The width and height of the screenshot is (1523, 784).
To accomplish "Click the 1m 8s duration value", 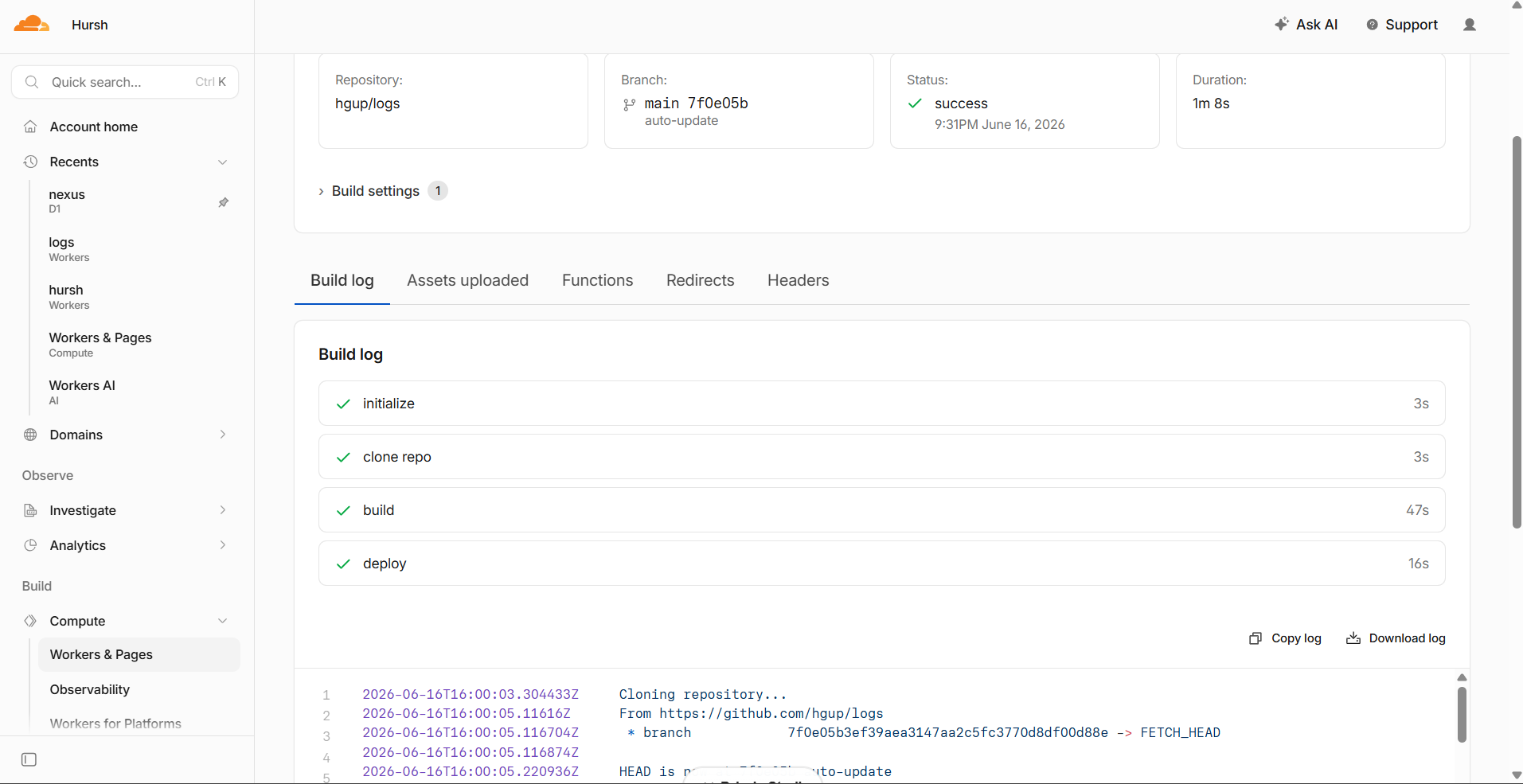I will pos(1211,103).
